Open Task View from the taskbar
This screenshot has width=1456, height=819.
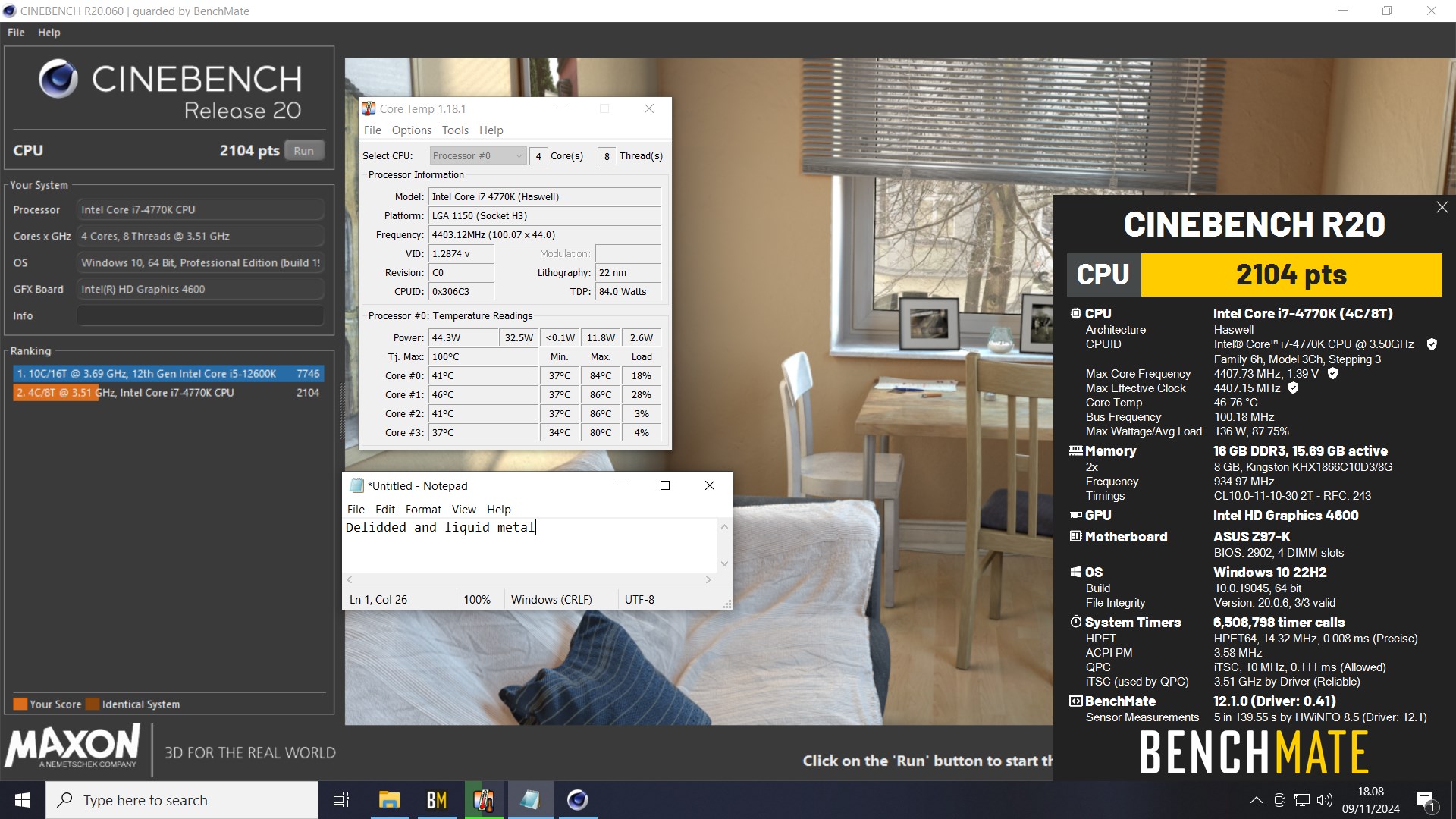coord(341,800)
